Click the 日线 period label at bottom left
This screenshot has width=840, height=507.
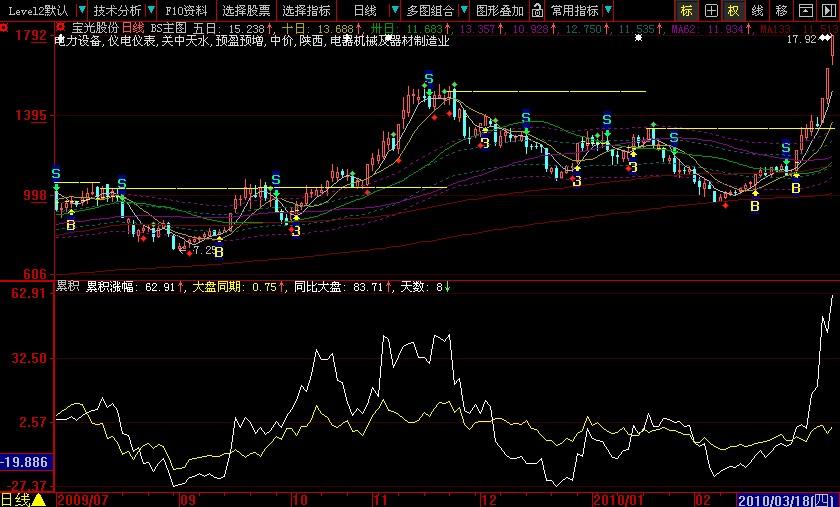click(15, 499)
